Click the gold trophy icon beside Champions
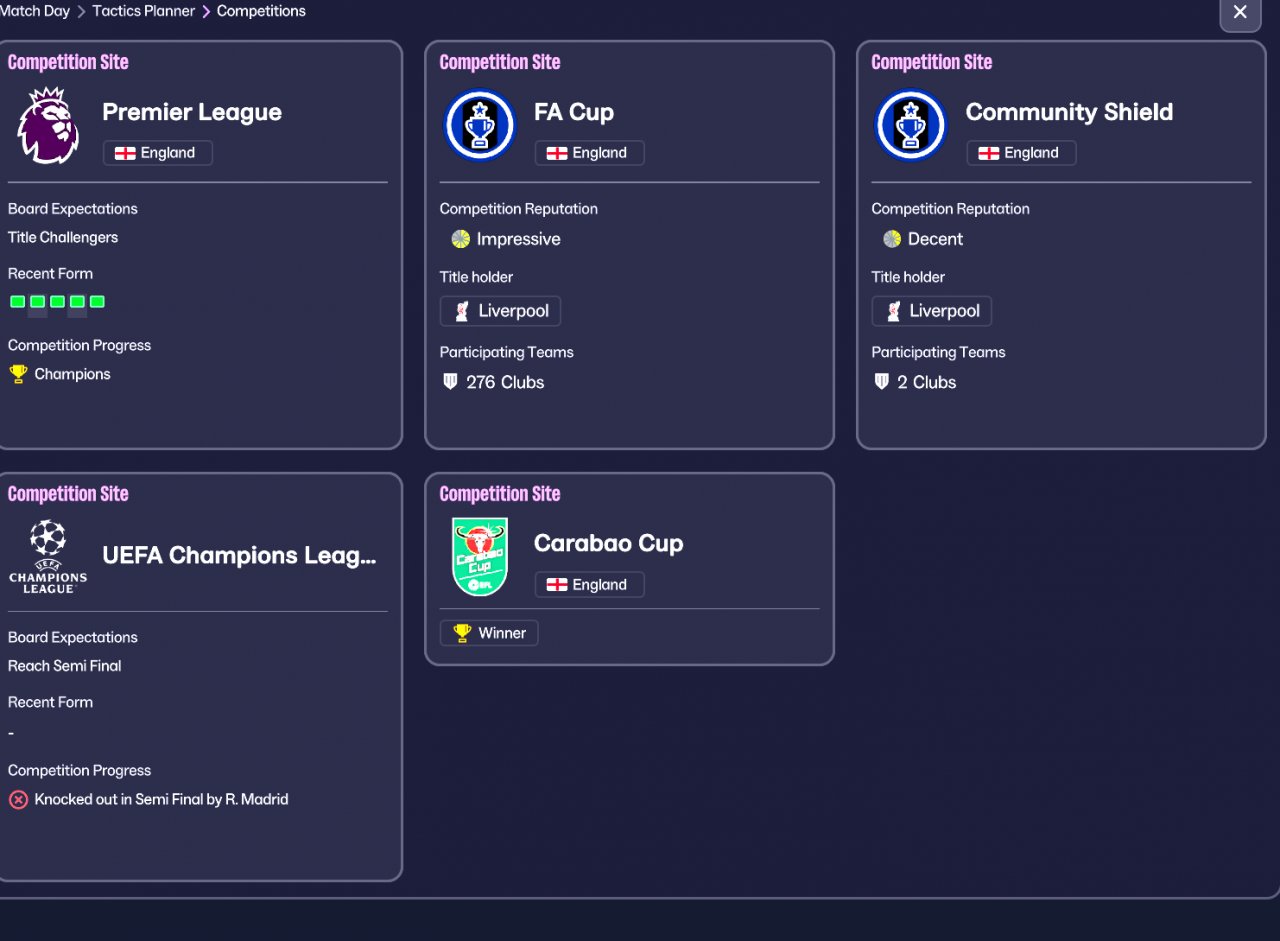Viewport: 1280px width, 941px height. (x=18, y=374)
